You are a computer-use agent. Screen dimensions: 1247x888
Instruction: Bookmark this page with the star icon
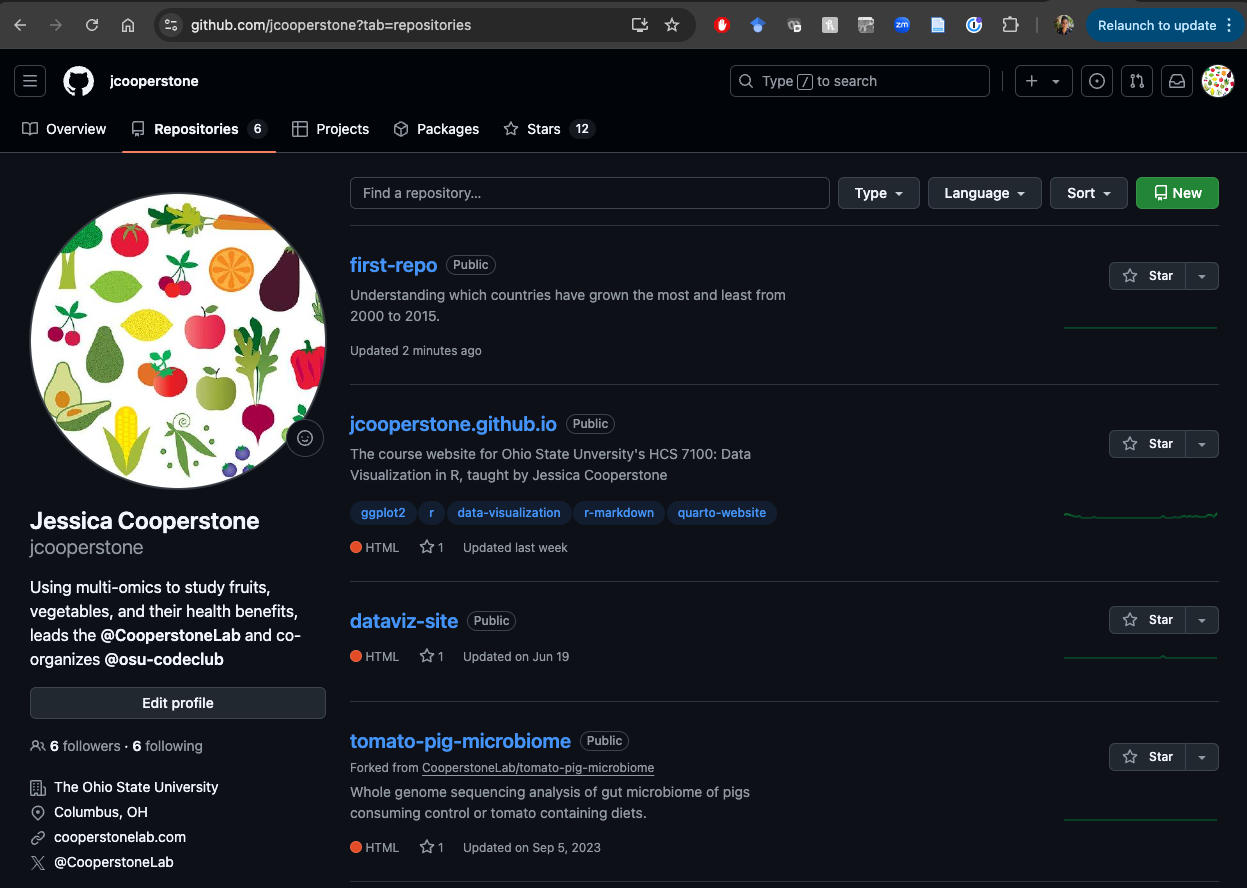click(x=672, y=25)
